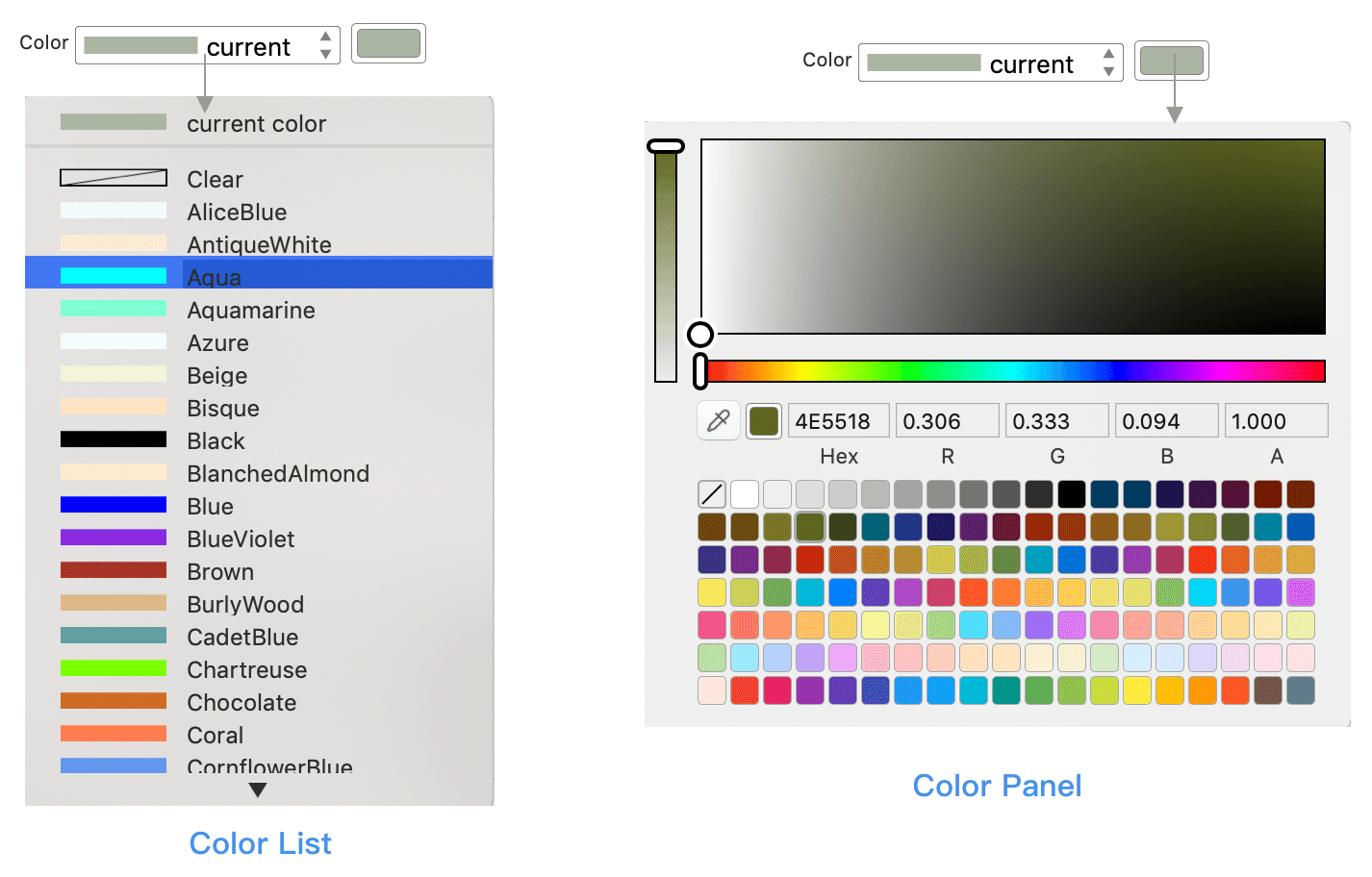Pick BlanchedAlmond in the color list
The height and width of the screenshot is (877, 1372).
pyautogui.click(x=259, y=473)
